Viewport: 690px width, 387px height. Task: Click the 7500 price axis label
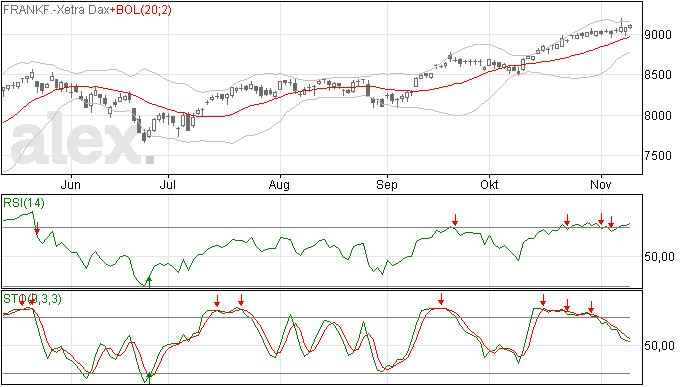pyautogui.click(x=658, y=155)
